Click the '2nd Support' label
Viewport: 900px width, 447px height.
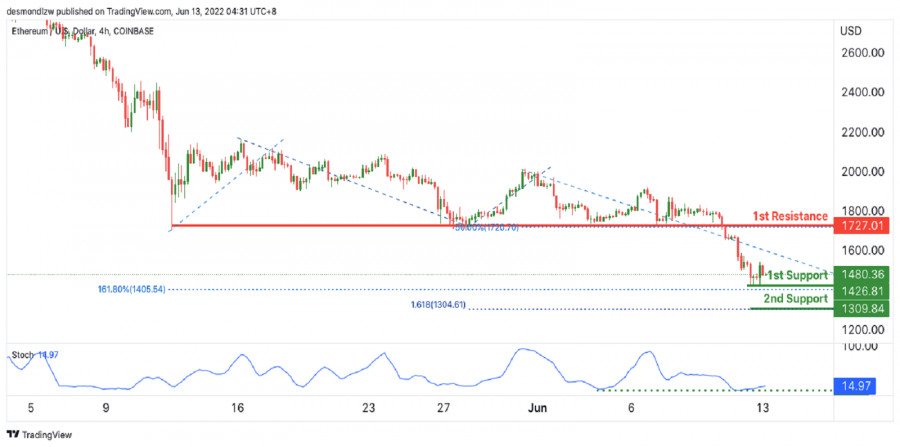click(796, 298)
